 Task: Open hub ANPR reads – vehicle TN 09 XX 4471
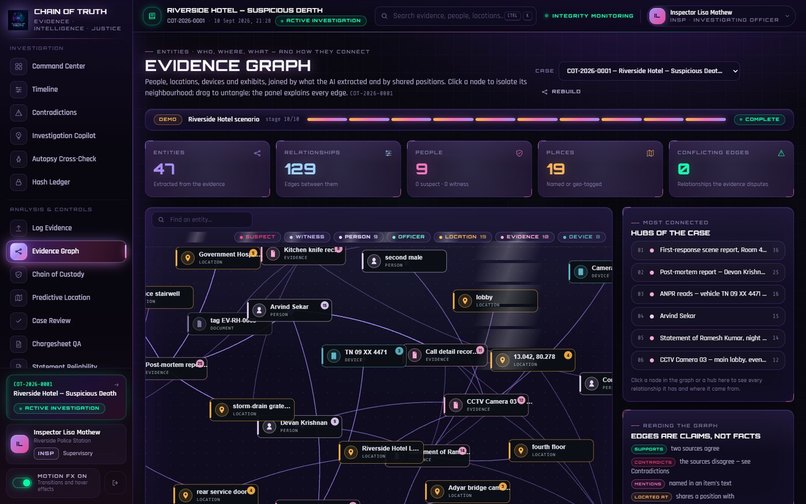click(708, 295)
